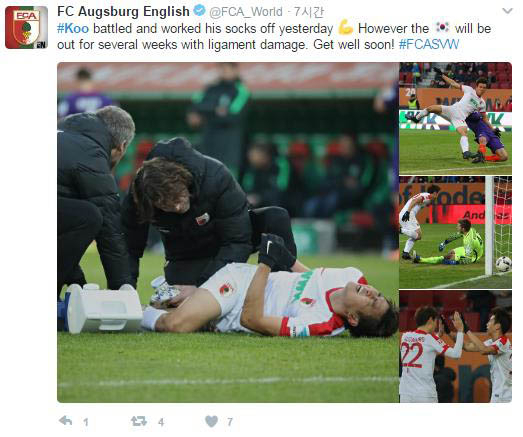Click the reply count number 1
Screen dimensions: 523x437
tap(86, 422)
